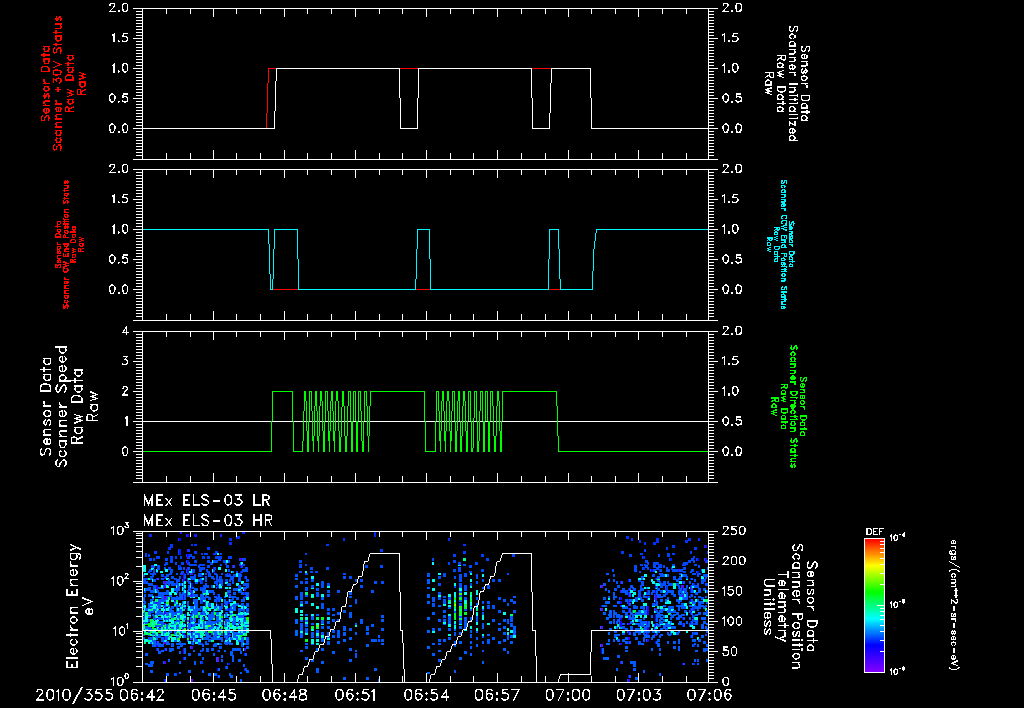The width and height of the screenshot is (1024, 708).
Task: Select the green "Scanner Direction Status" axis title
Action: [793, 406]
